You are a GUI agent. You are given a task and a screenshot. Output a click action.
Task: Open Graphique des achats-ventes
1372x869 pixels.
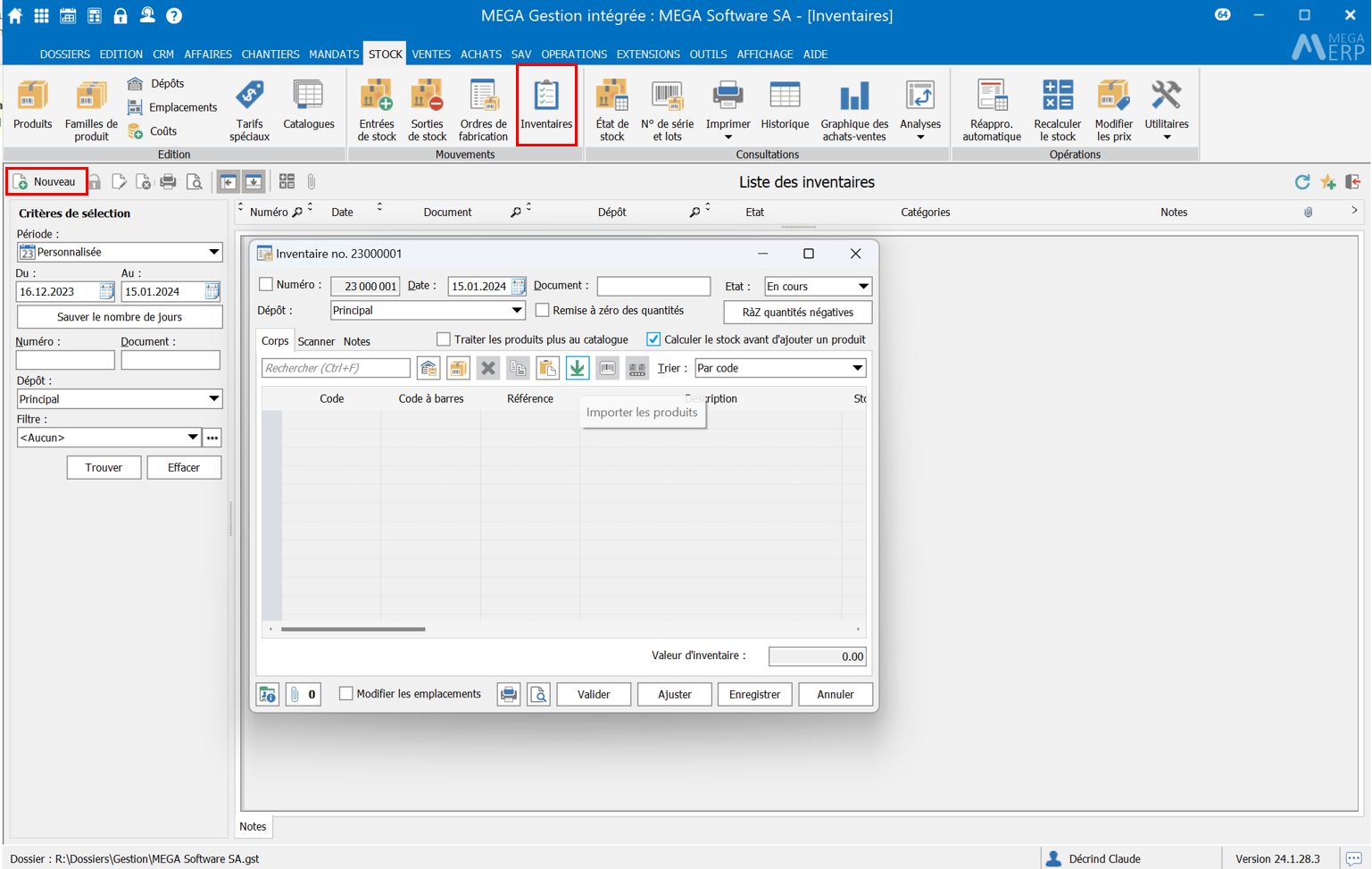point(854,111)
